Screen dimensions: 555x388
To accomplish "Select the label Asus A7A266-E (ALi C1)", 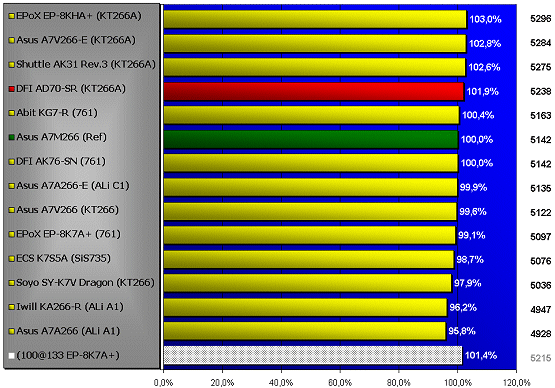I will tap(73, 186).
